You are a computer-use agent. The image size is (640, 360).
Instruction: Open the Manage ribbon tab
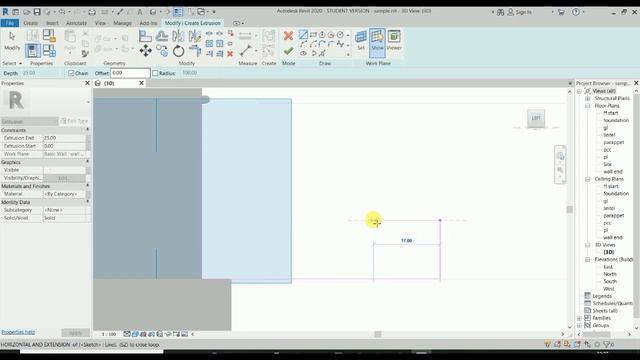(122, 23)
